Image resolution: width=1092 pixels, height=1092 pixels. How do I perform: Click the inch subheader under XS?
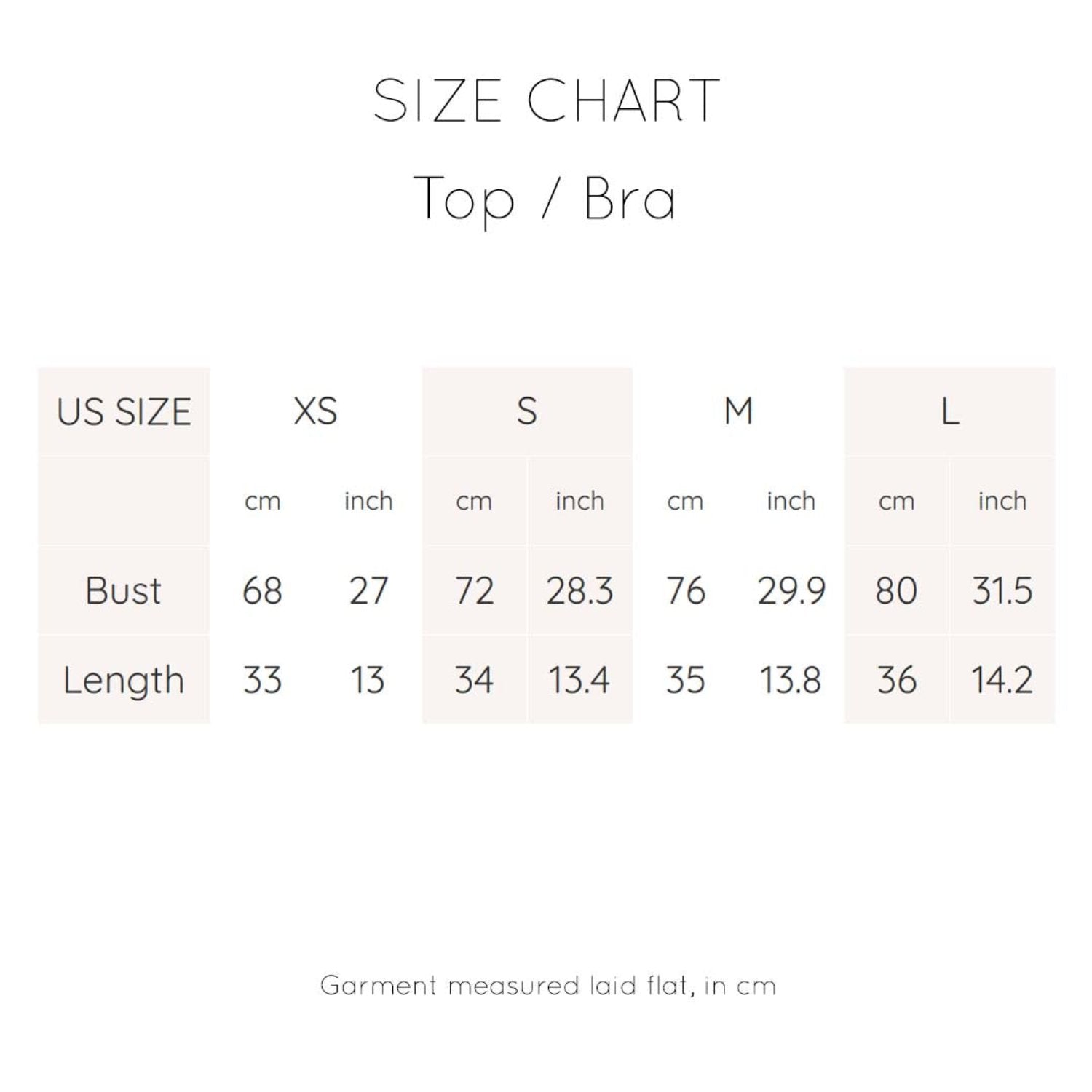[368, 501]
